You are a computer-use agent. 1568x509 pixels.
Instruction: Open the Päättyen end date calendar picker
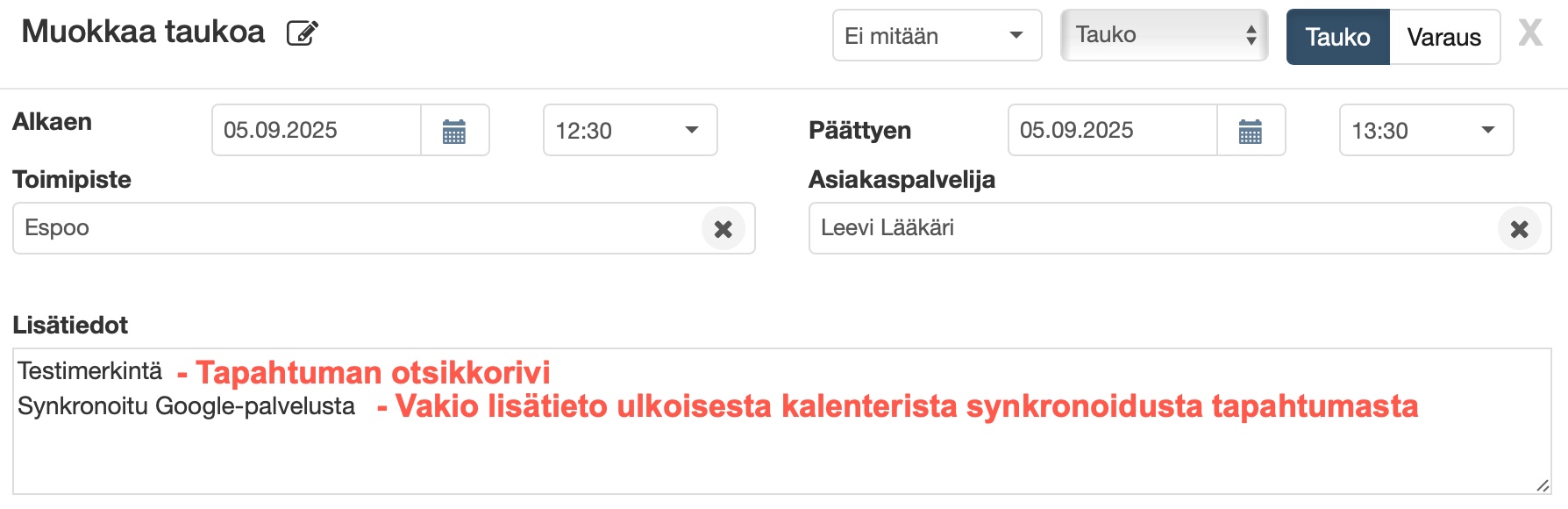coord(1251,131)
